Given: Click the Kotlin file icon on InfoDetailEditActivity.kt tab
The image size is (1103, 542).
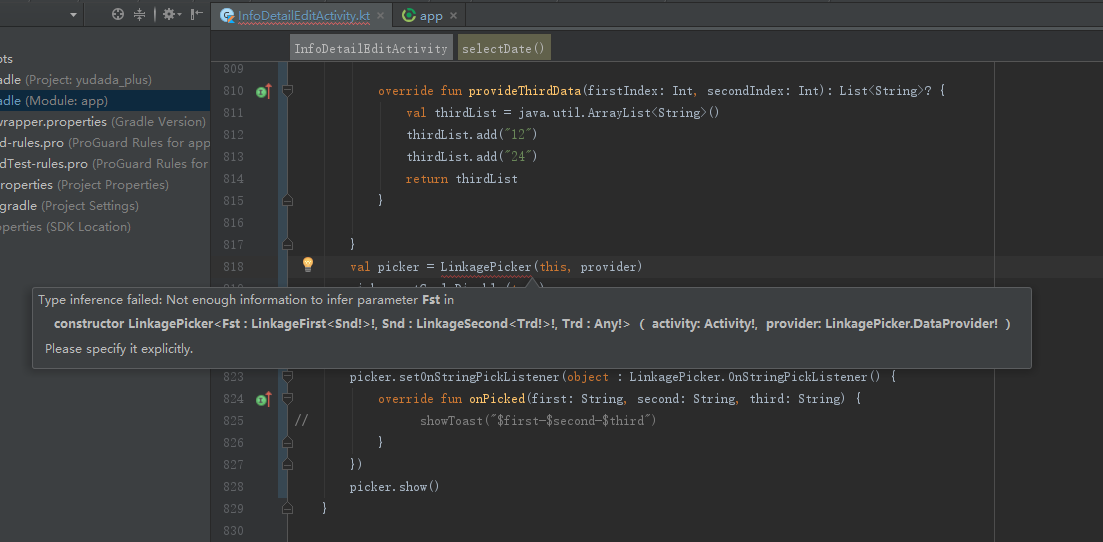Looking at the screenshot, I should pos(227,15).
